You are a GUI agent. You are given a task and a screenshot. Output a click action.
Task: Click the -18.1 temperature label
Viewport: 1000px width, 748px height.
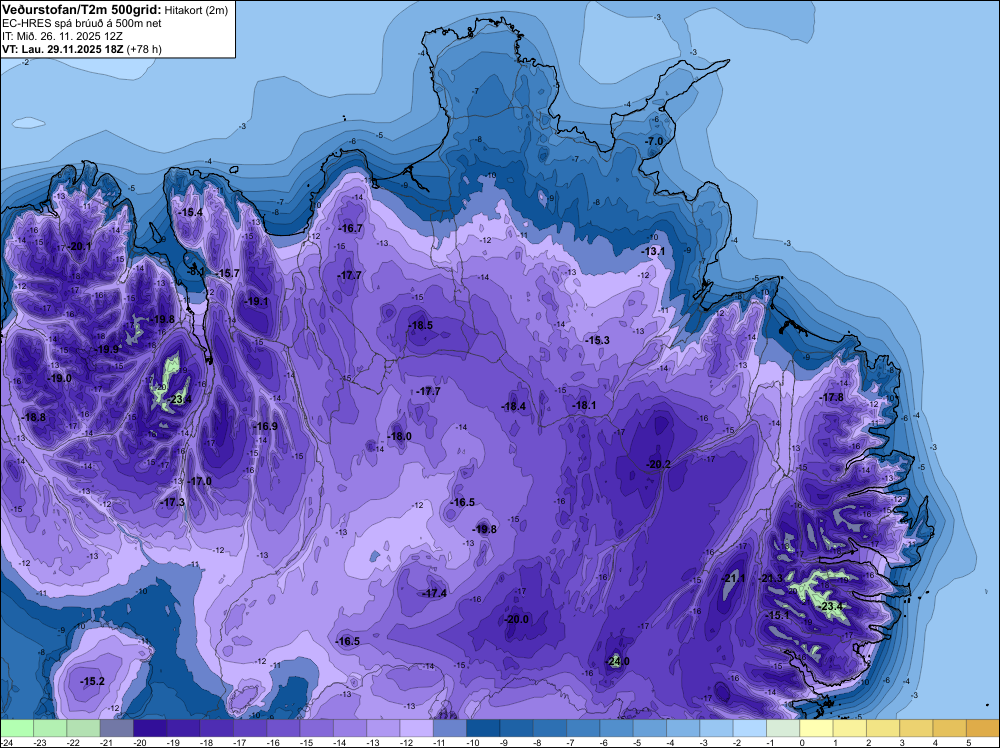[x=584, y=405]
